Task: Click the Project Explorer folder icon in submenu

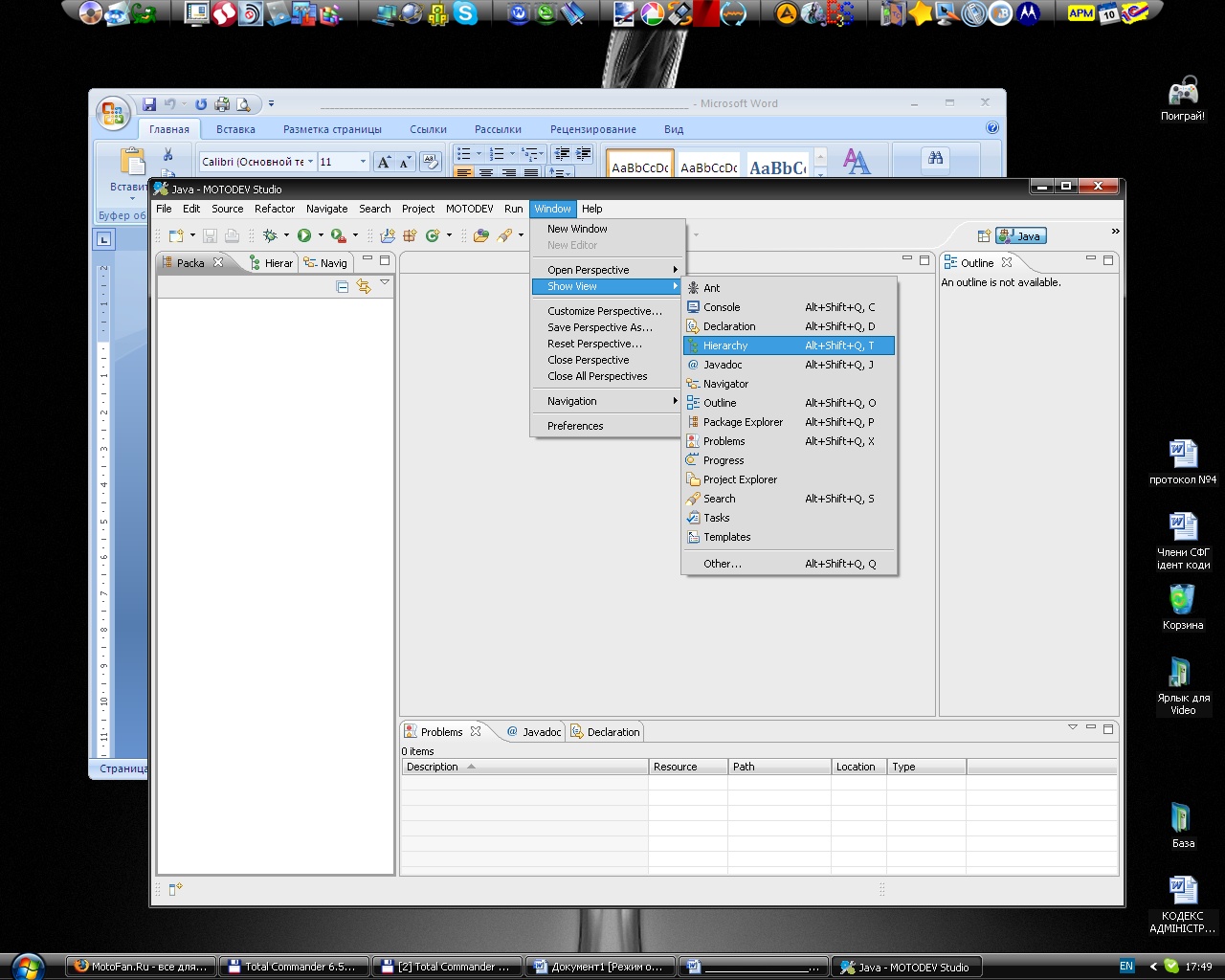Action: click(693, 479)
